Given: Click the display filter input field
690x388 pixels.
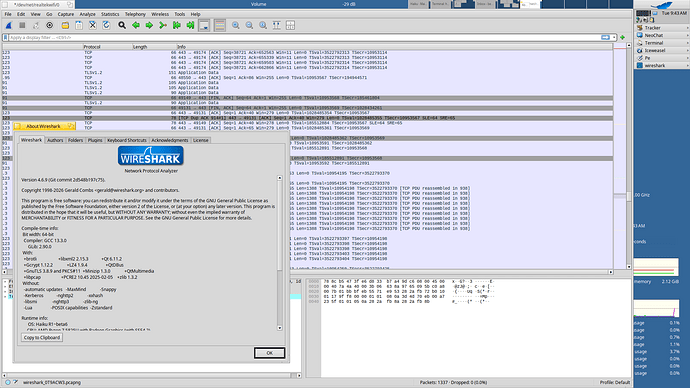Looking at the screenshot, I should point(304,37).
